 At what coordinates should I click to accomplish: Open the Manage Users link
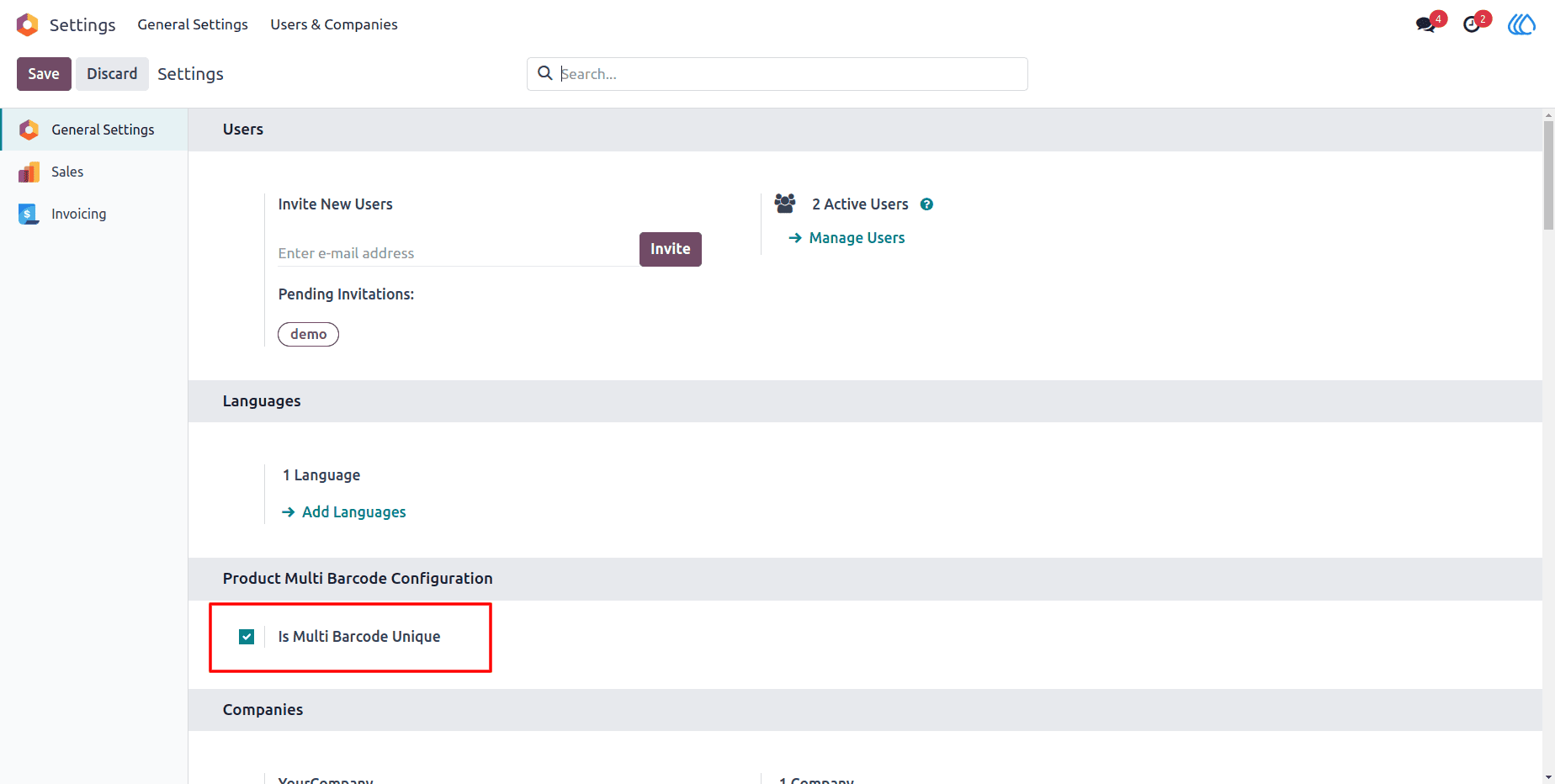[846, 238]
